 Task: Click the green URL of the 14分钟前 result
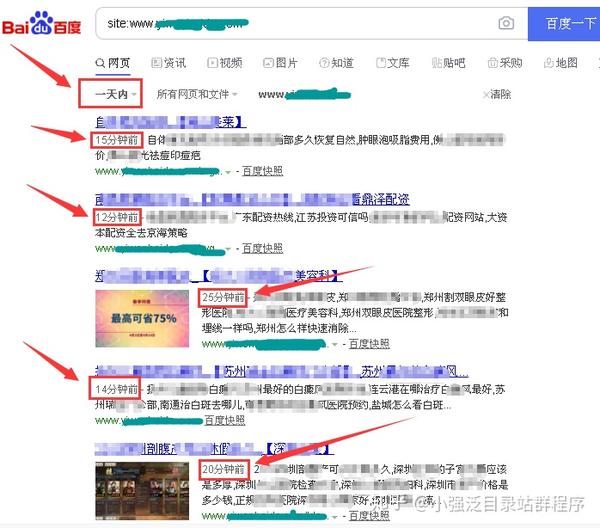149,420
